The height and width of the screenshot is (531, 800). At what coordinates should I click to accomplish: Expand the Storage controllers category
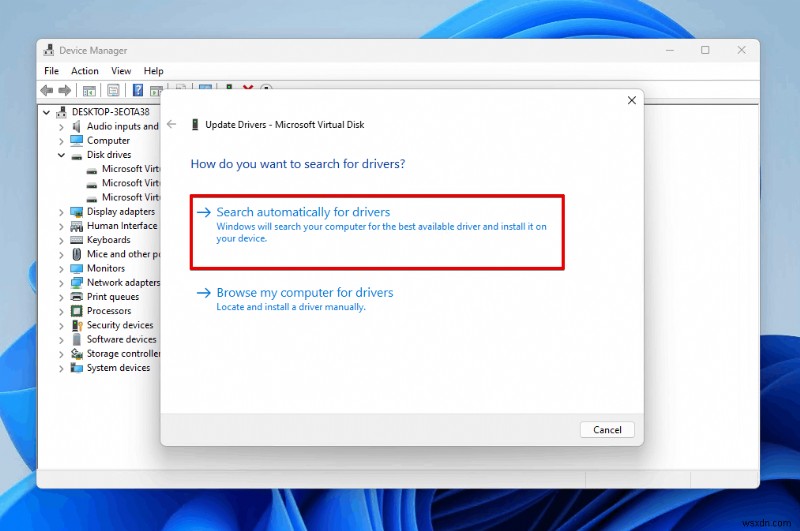tap(61, 354)
